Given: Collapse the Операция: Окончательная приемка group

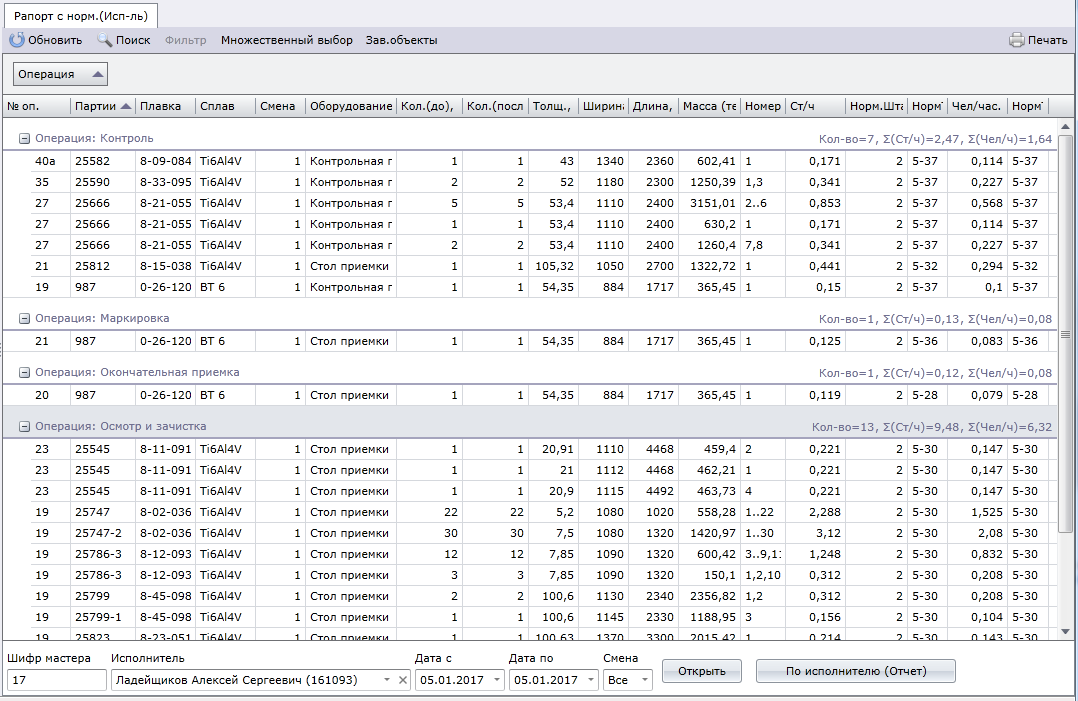Looking at the screenshot, I should pos(24,372).
